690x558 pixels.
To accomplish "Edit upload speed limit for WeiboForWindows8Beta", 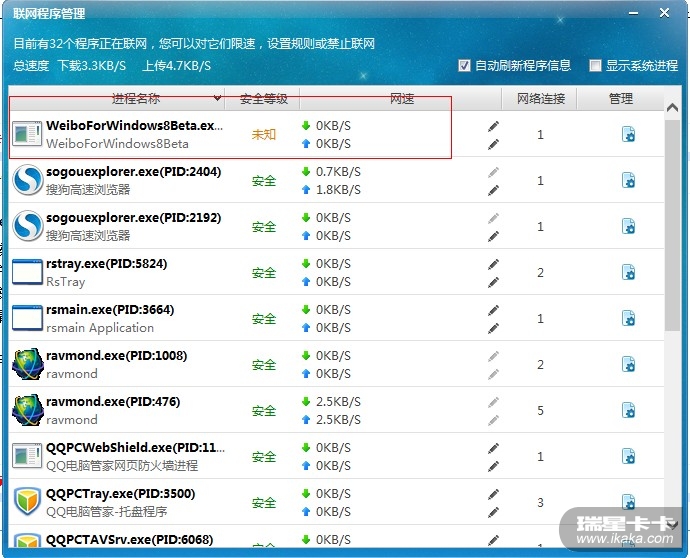I will coord(493,144).
